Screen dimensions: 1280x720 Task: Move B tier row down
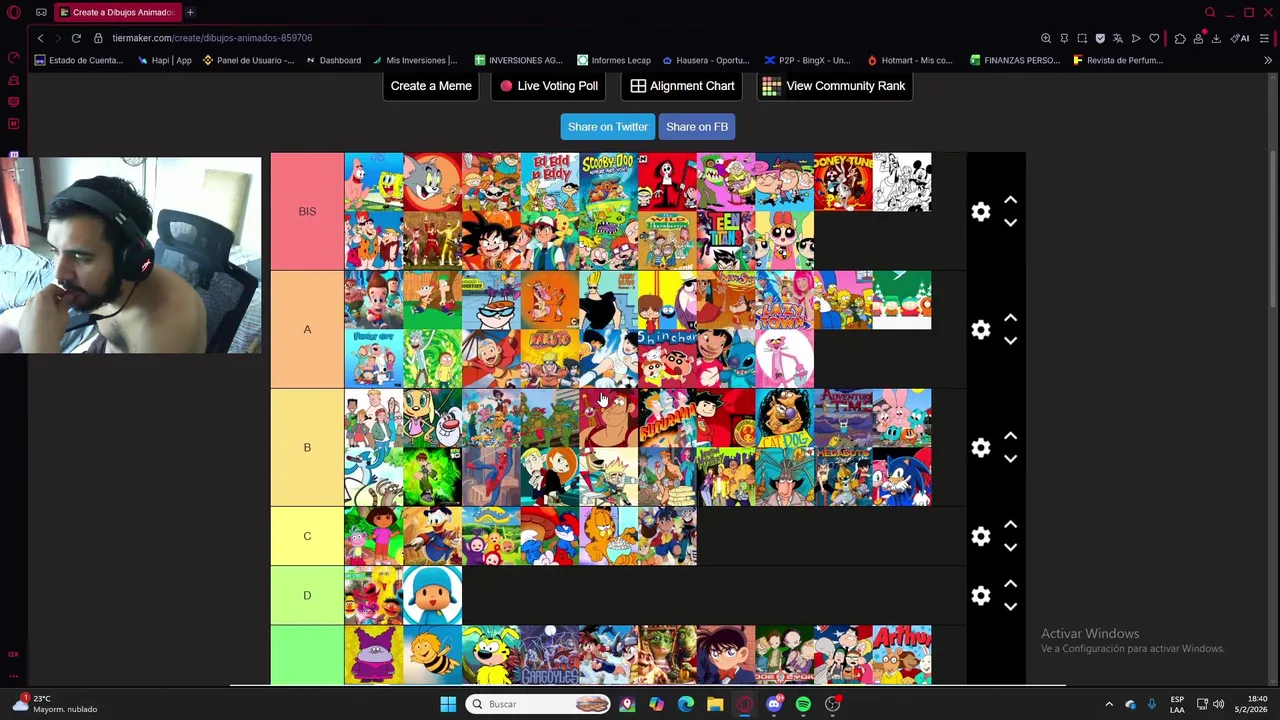[1010, 459]
